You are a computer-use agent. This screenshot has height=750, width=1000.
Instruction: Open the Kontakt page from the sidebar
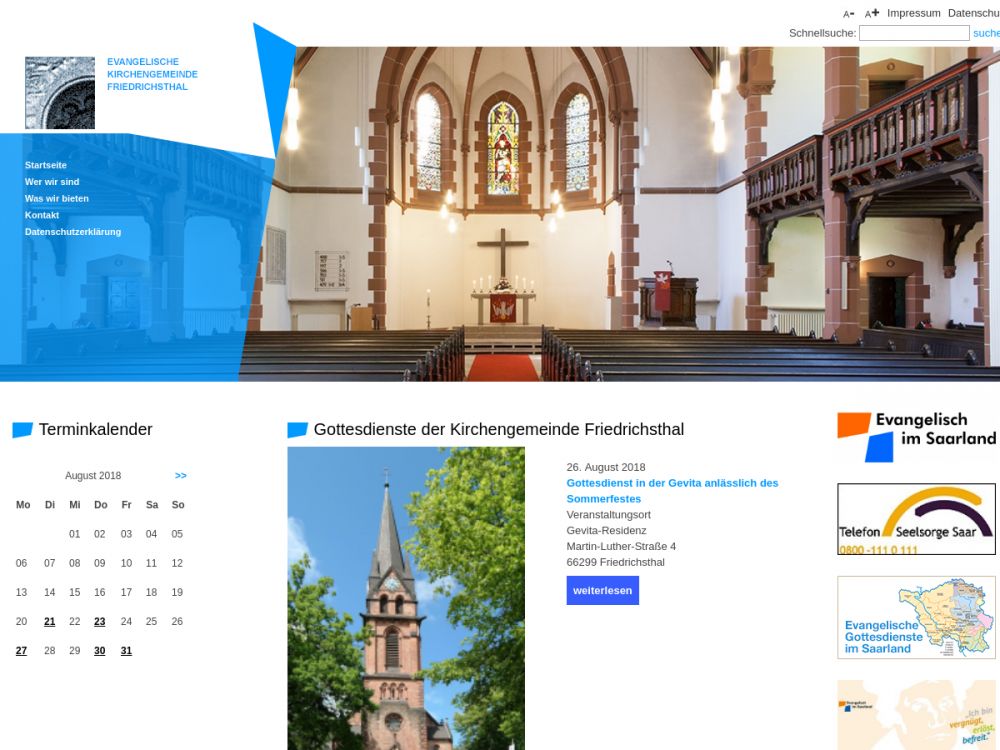pos(42,215)
